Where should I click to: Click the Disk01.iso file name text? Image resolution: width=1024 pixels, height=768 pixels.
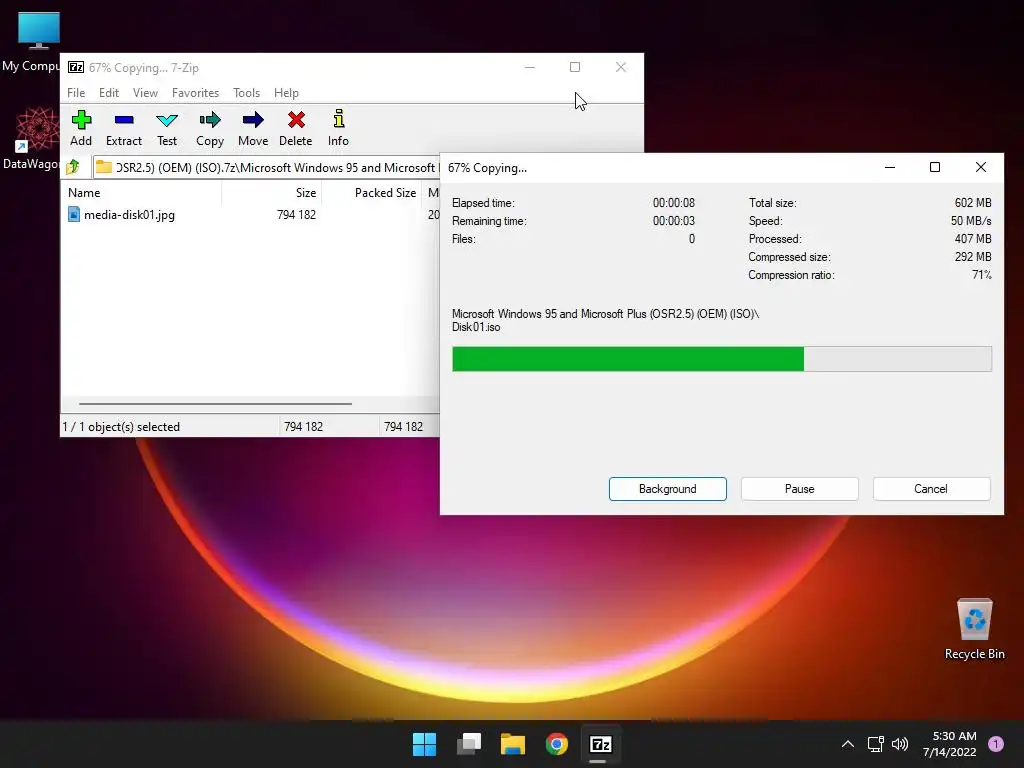pyautogui.click(x=476, y=327)
